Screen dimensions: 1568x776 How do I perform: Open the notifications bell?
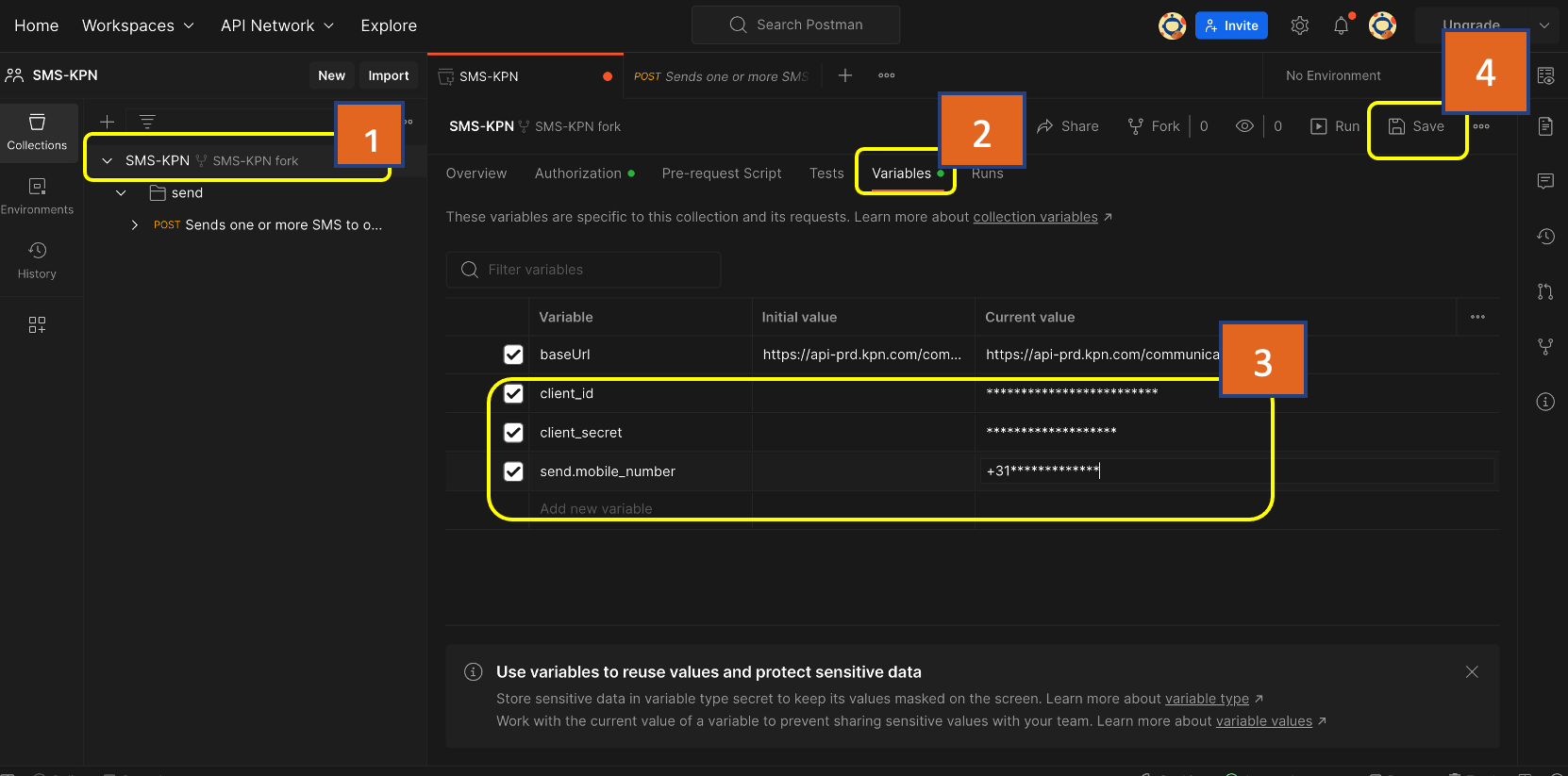[x=1341, y=25]
